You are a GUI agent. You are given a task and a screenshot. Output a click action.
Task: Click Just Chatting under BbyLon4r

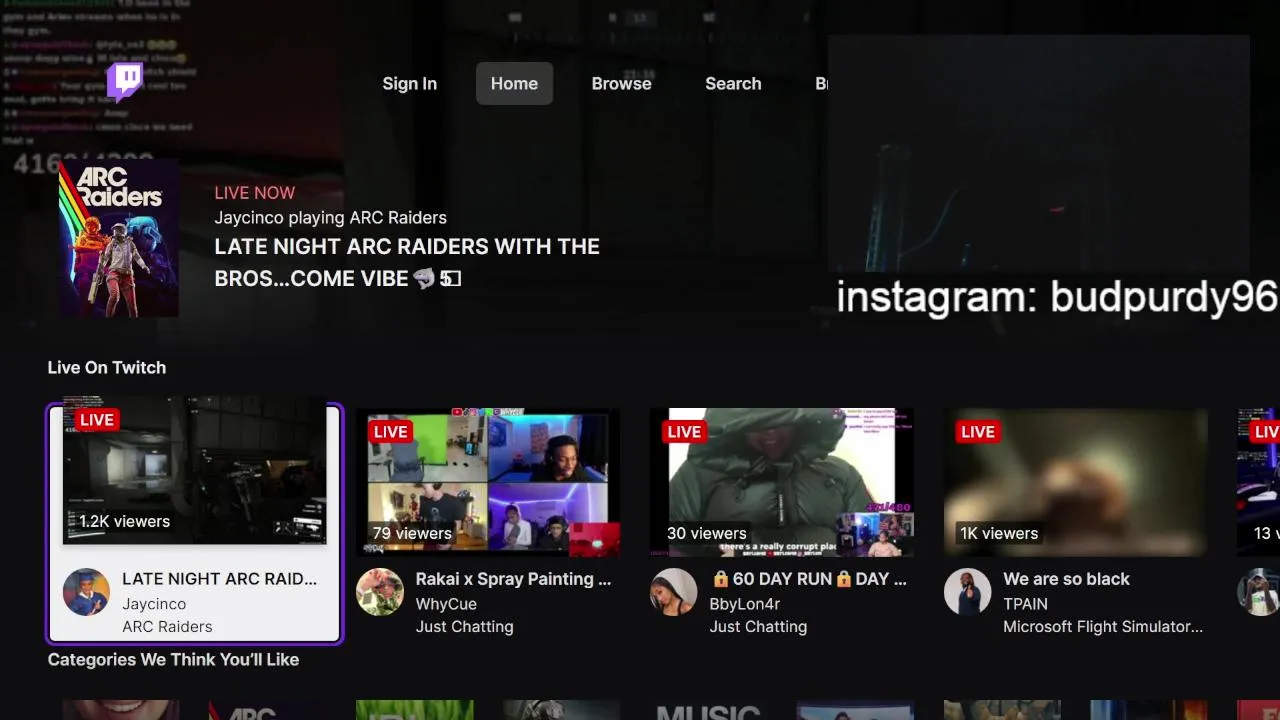point(758,627)
